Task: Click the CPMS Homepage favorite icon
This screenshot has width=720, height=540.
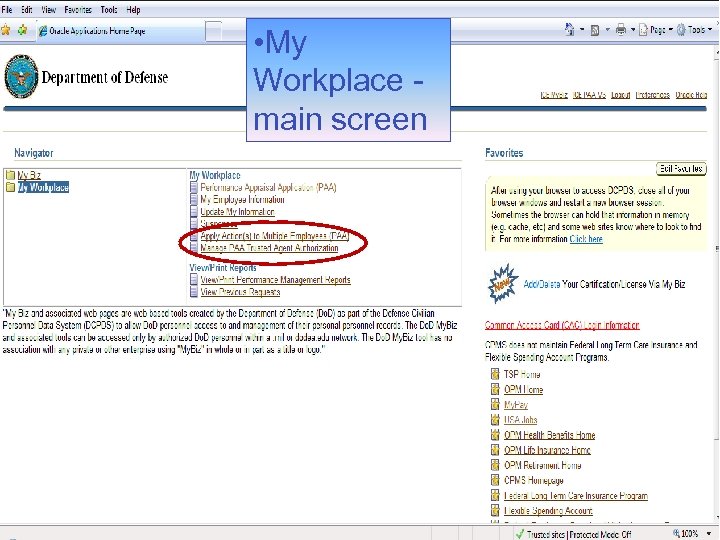Action: click(495, 480)
